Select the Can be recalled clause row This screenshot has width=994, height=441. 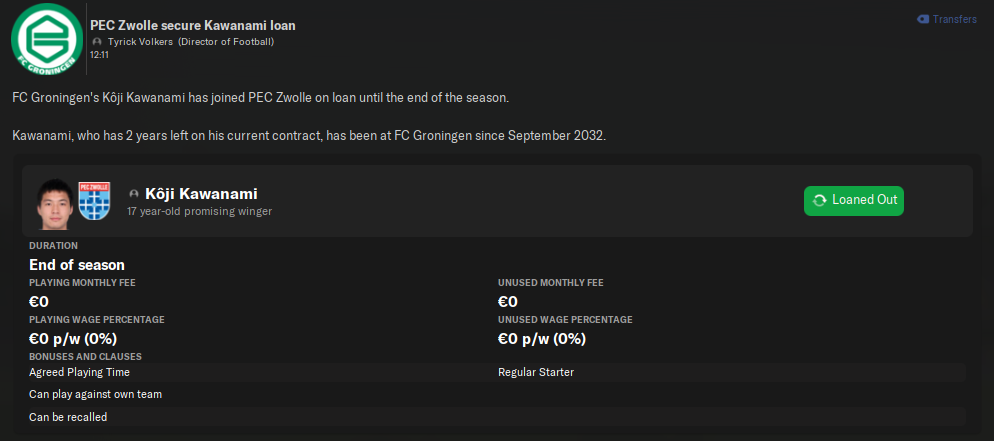pyautogui.click(x=68, y=417)
